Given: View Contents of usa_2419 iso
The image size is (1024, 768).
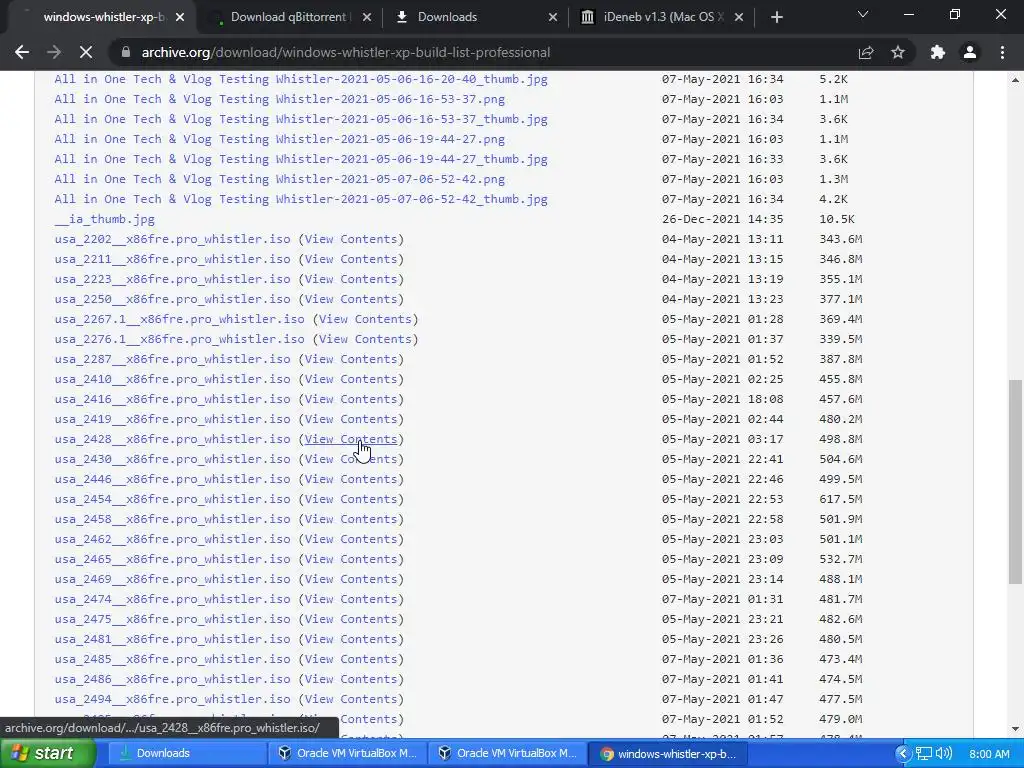Looking at the screenshot, I should pyautogui.click(x=351, y=419).
